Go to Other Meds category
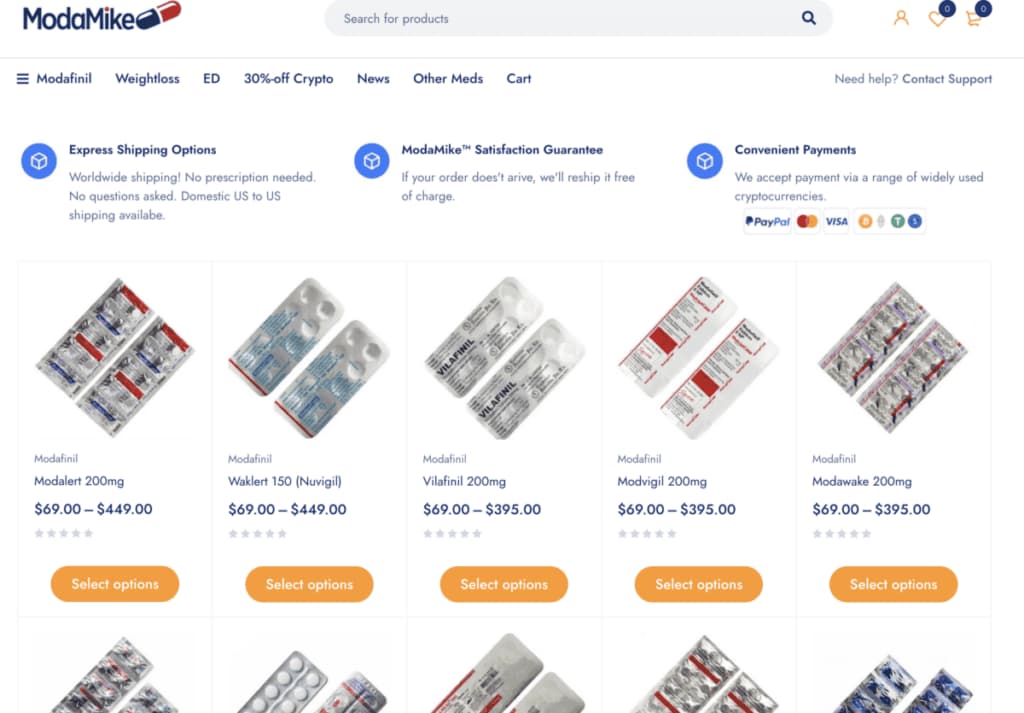Screen dimensions: 1024x713 [448, 79]
